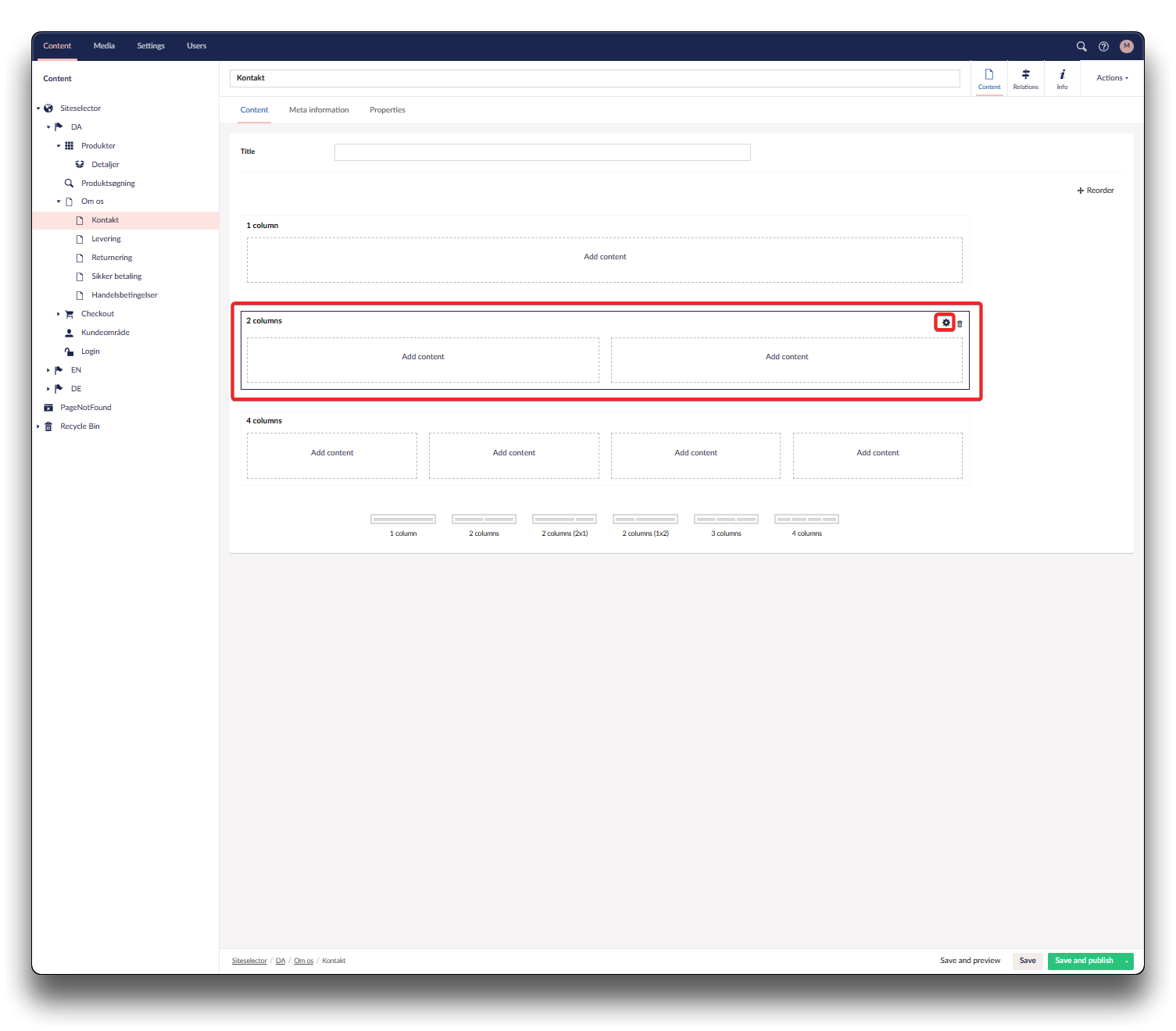Image resolution: width=1176 pixels, height=1031 pixels.
Task: Choose the 3 columns layout thumbnail
Action: coord(726,520)
